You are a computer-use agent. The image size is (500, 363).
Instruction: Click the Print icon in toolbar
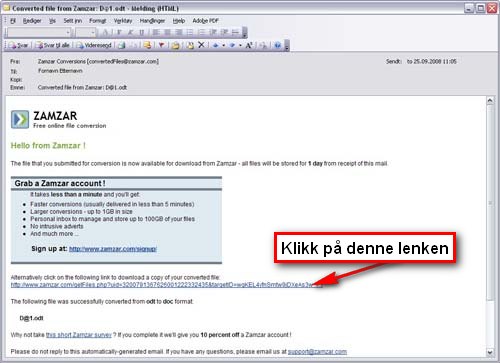(122, 45)
